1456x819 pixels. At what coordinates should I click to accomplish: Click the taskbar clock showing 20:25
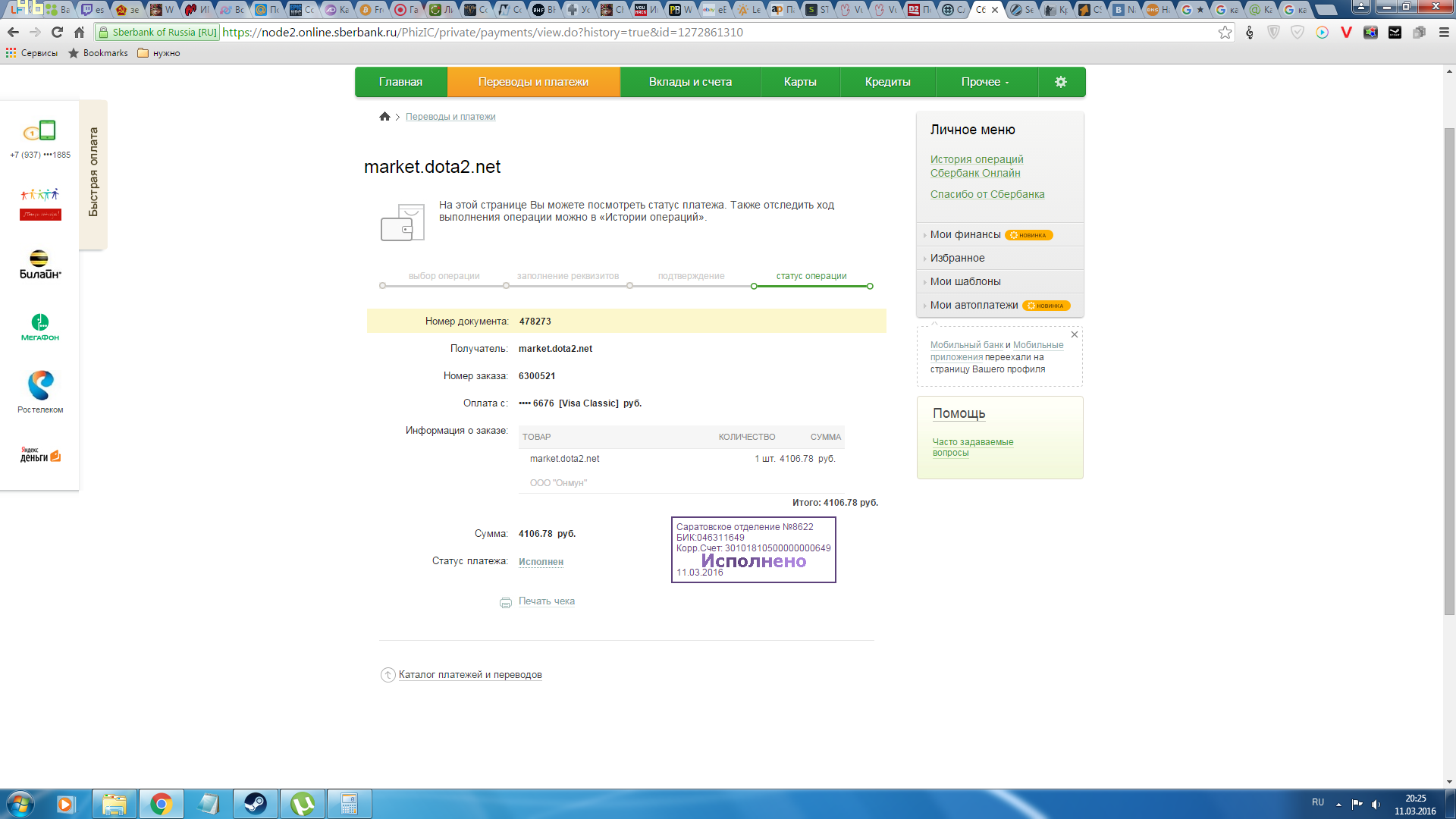click(1415, 805)
